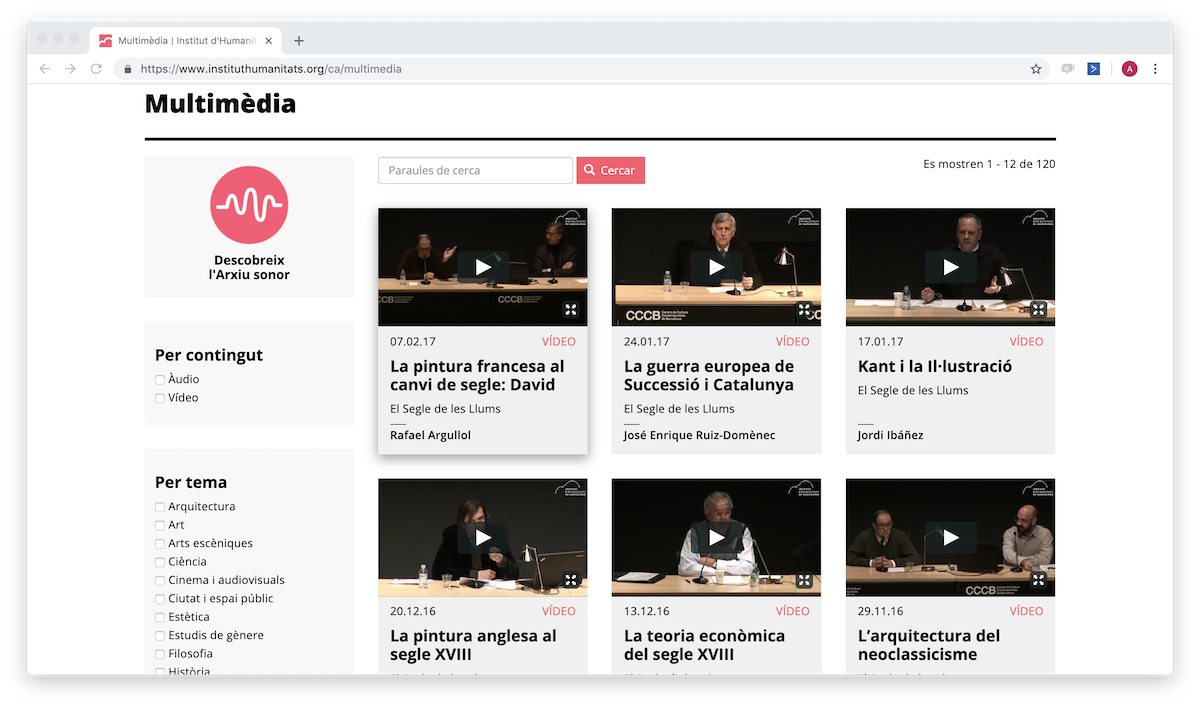Play the L'arquitectura del neoclassicisme video
Screen dimensions: 1200x708
950,537
